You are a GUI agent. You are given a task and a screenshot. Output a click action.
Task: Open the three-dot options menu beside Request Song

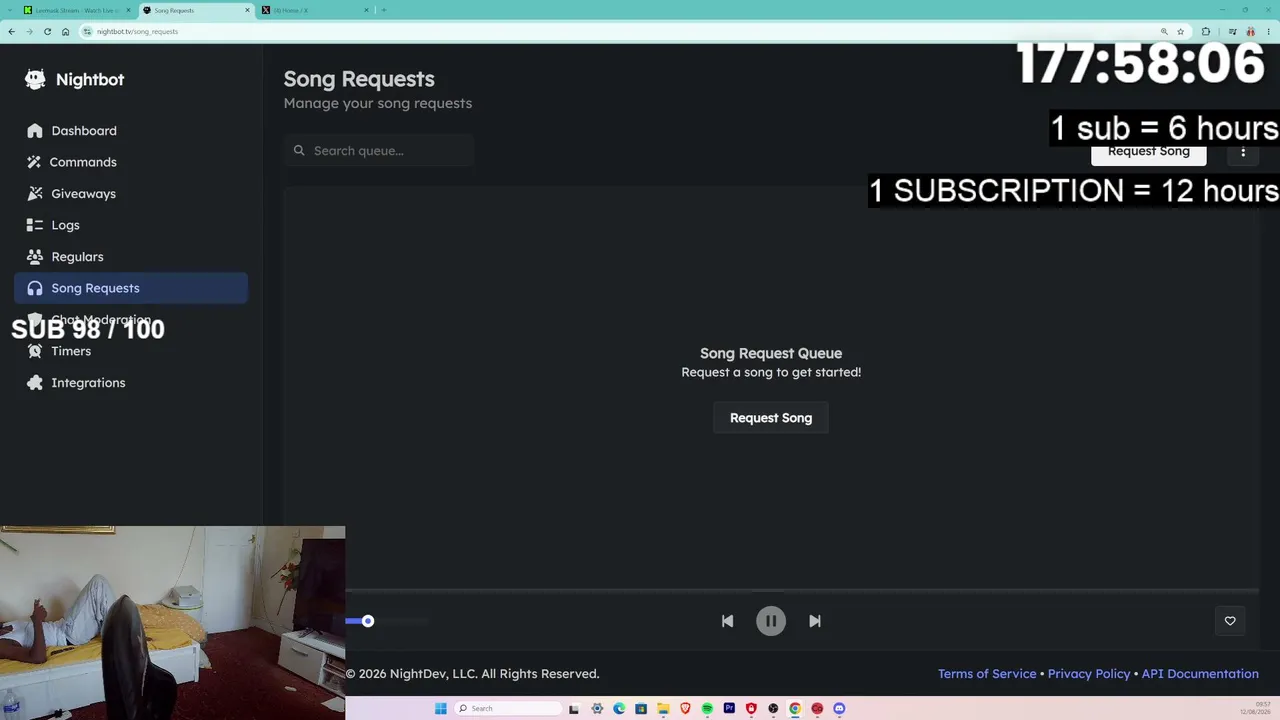point(1243,152)
